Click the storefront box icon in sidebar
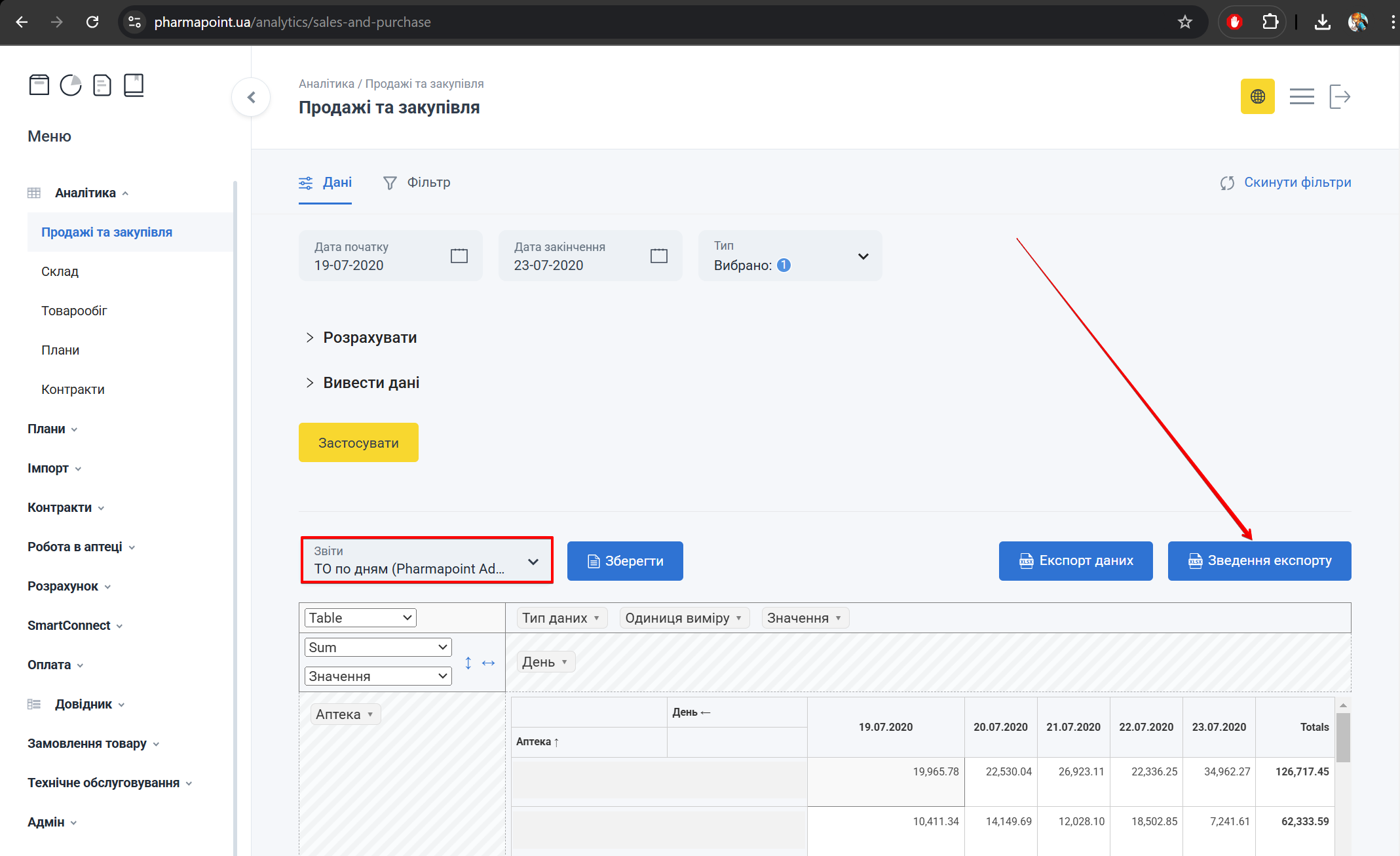 tap(39, 85)
